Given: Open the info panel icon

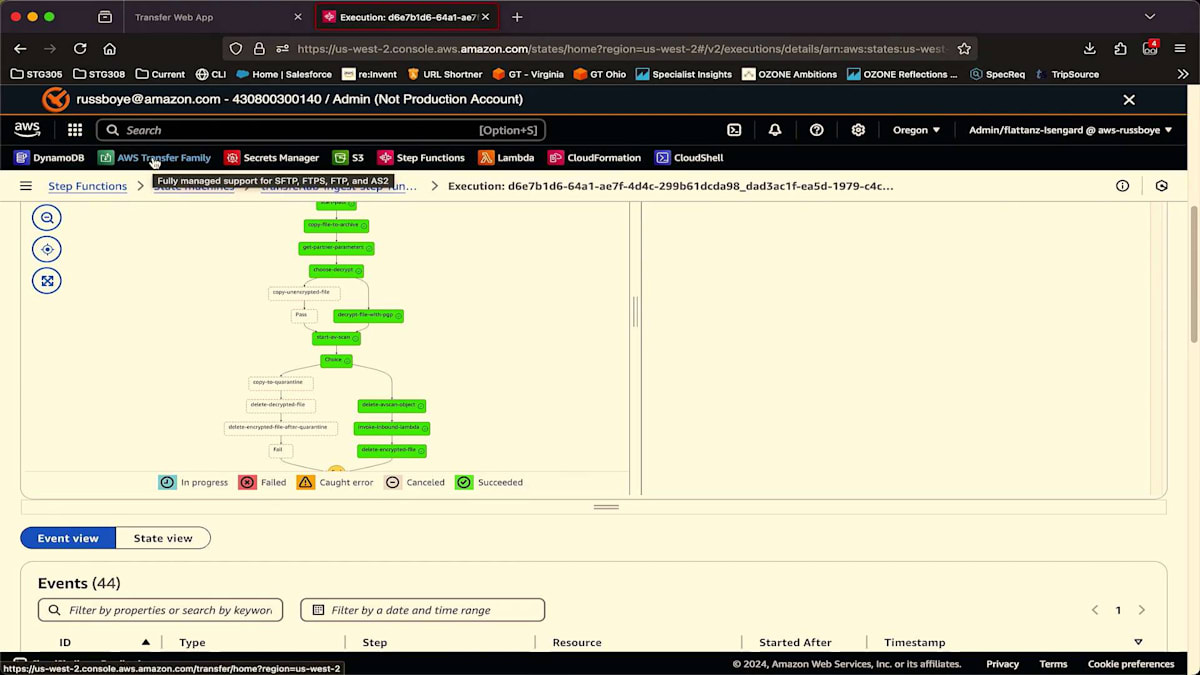Looking at the screenshot, I should [1122, 186].
